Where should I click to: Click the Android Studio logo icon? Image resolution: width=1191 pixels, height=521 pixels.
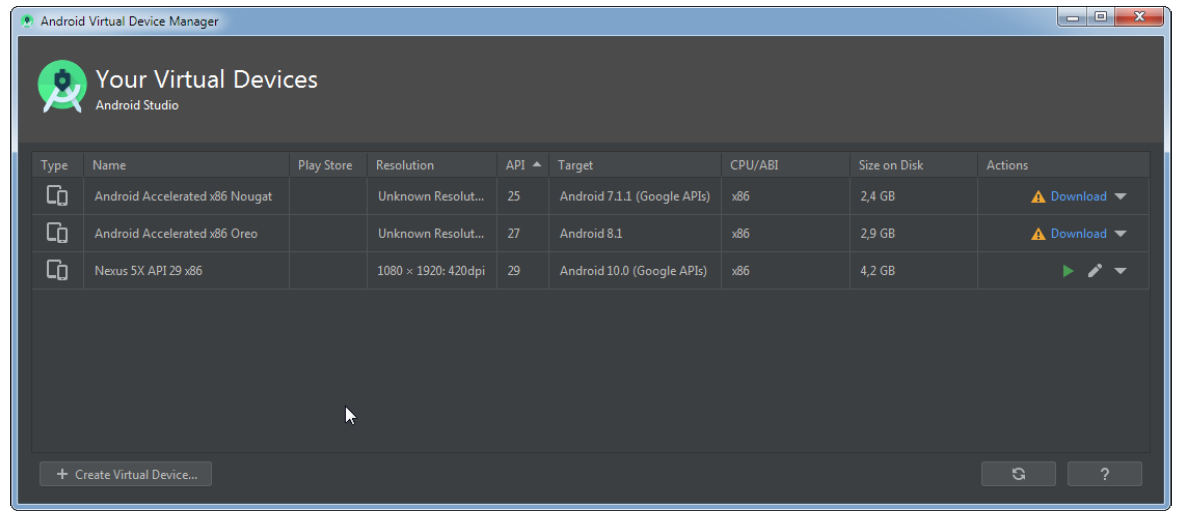[x=62, y=87]
